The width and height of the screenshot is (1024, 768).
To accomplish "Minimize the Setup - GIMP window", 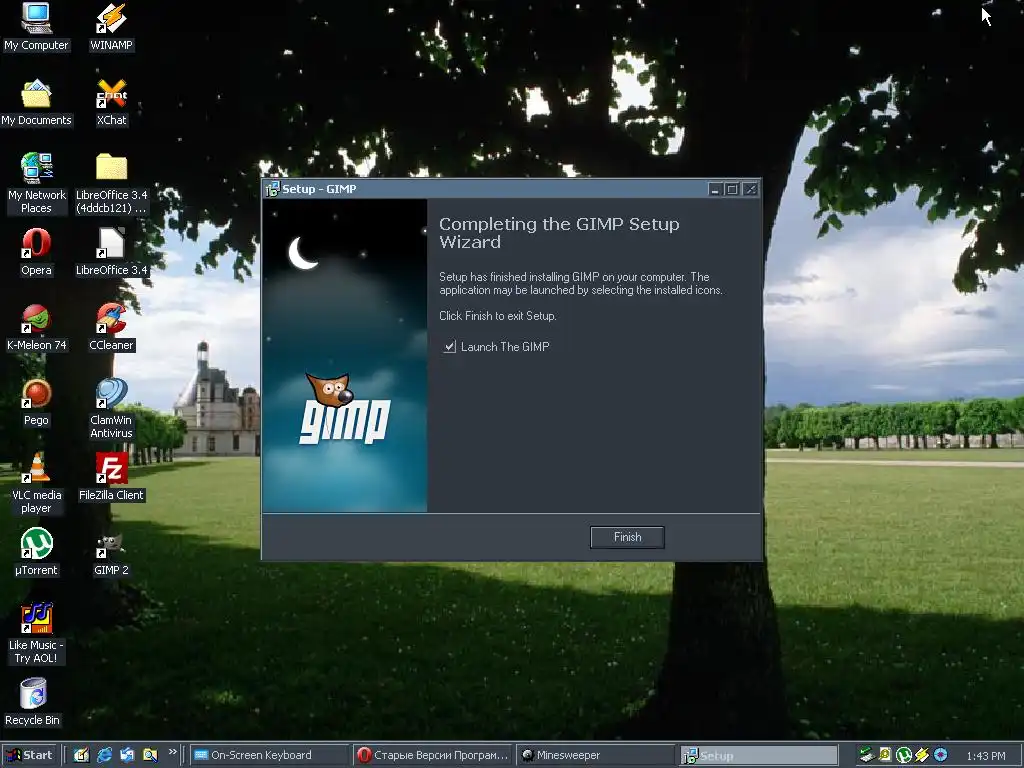I will (x=714, y=189).
